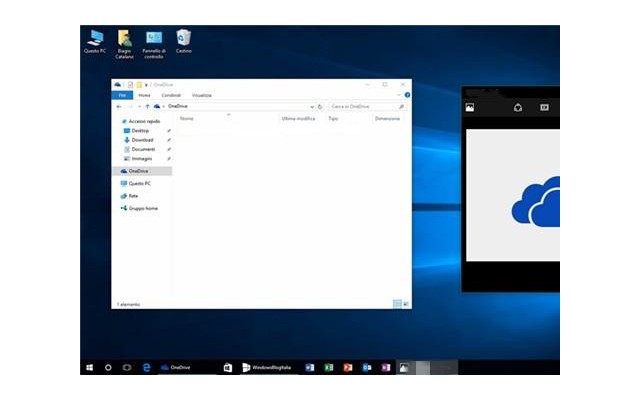Open the Questo PC desktop icon
Screen dimensions: 640x400
95,42
